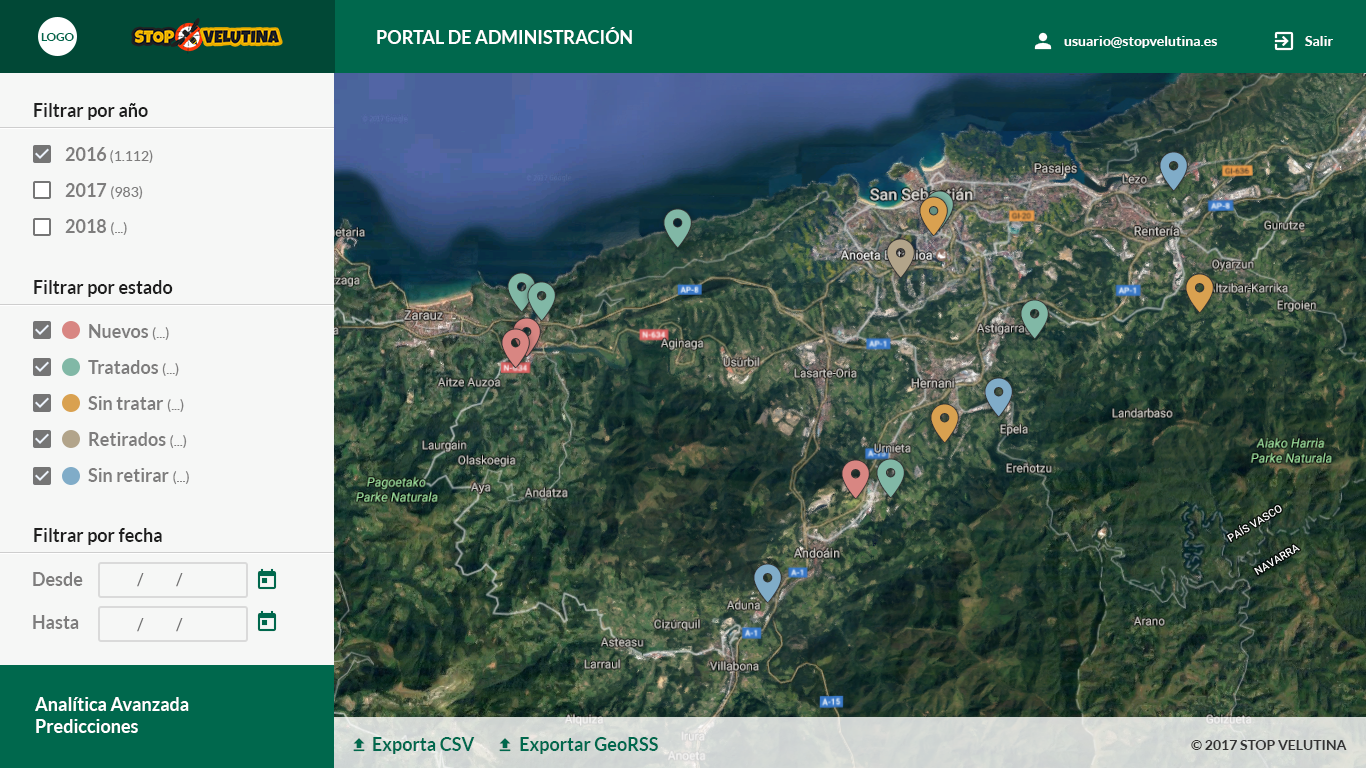The width and height of the screenshot is (1366, 768).
Task: Click the beige Retirados color dot
Action: point(71,439)
